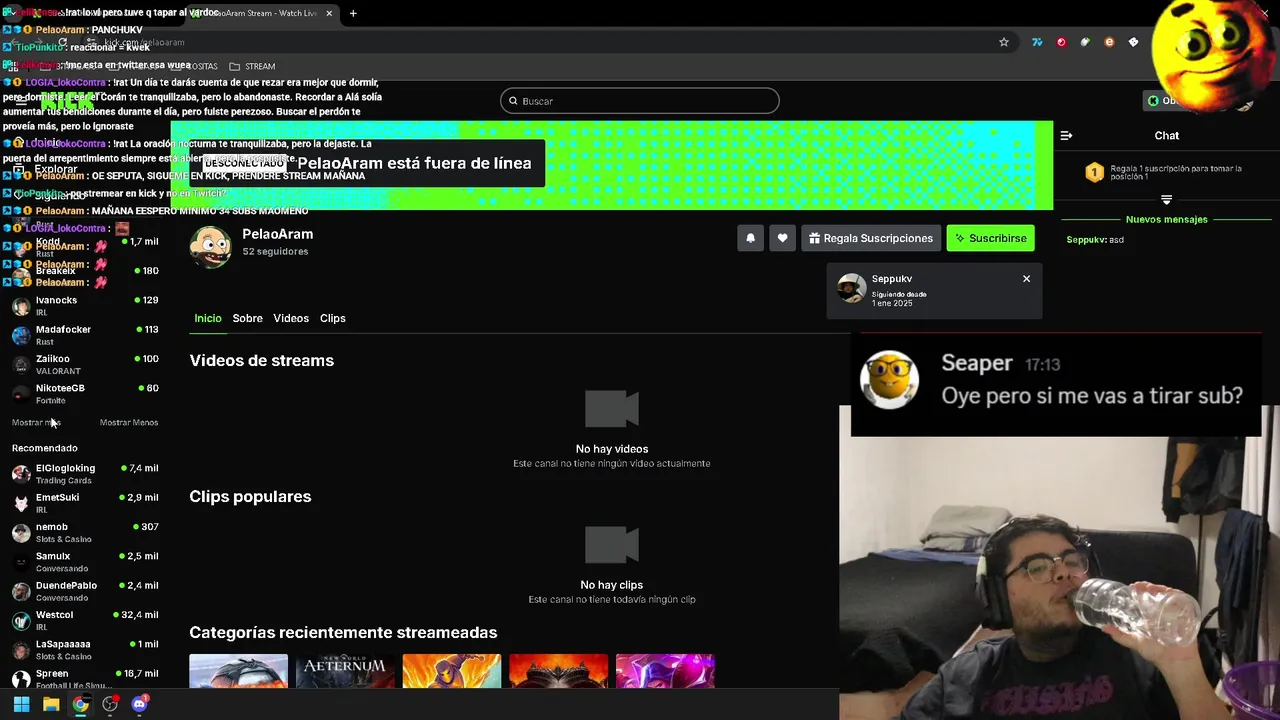Image resolution: width=1280 pixels, height=720 pixels.
Task: Open the New World Aeternum category thumbnail
Action: click(x=345, y=671)
